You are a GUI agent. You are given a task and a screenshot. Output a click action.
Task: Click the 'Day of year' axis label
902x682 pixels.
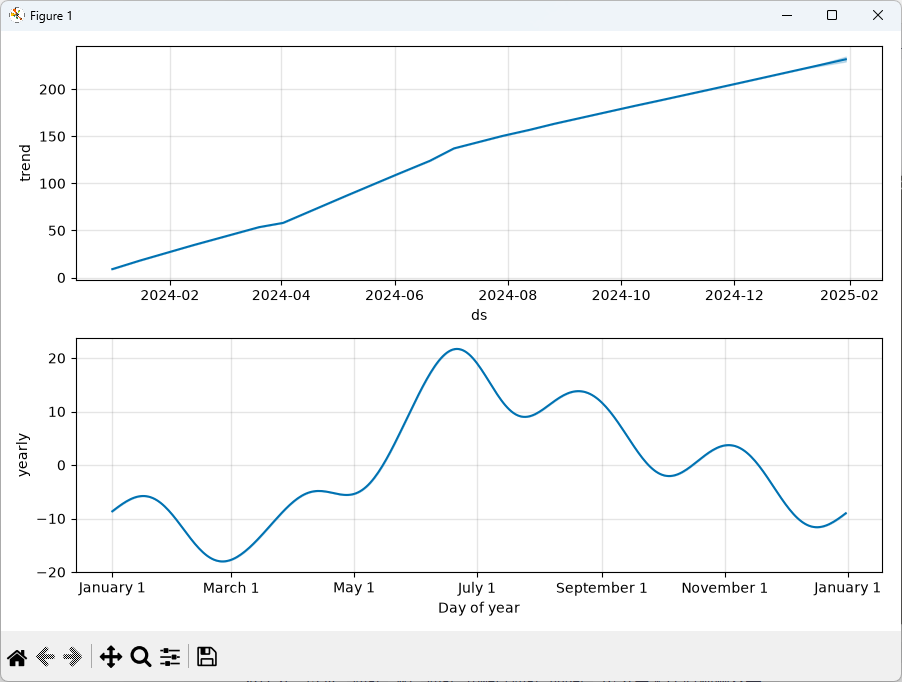pos(479,608)
